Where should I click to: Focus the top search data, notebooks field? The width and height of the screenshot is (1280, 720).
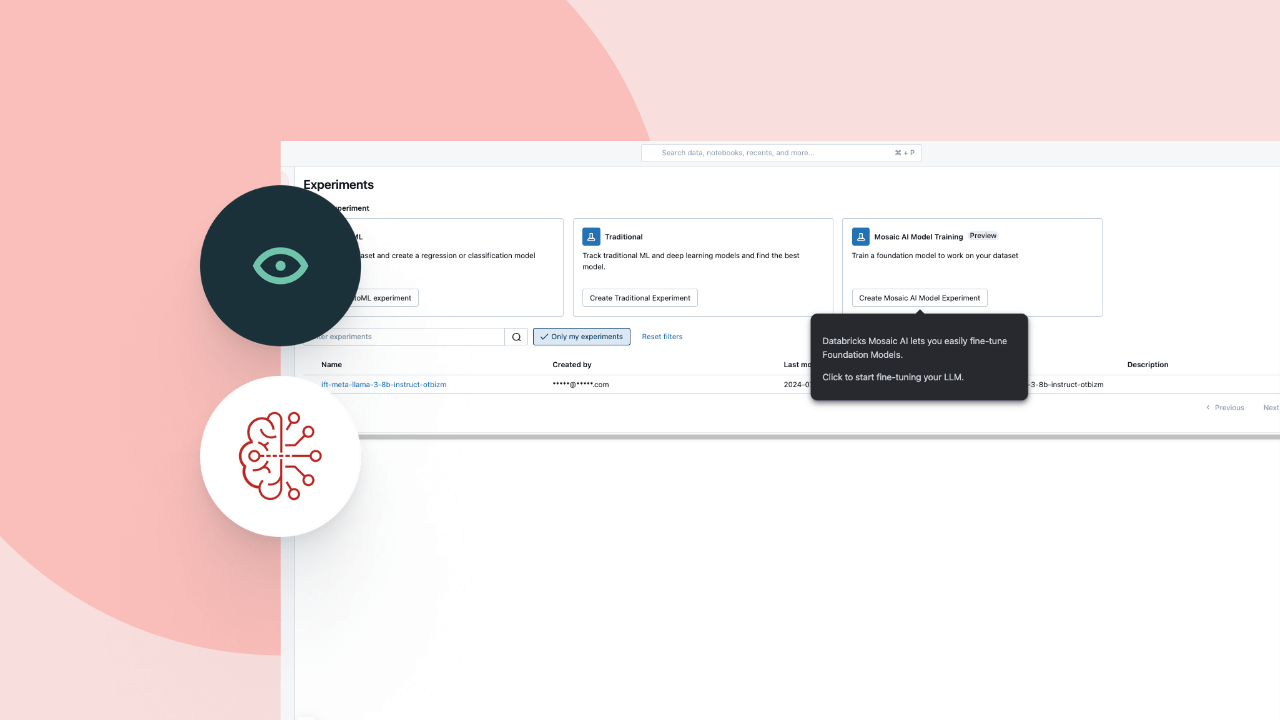click(x=781, y=153)
